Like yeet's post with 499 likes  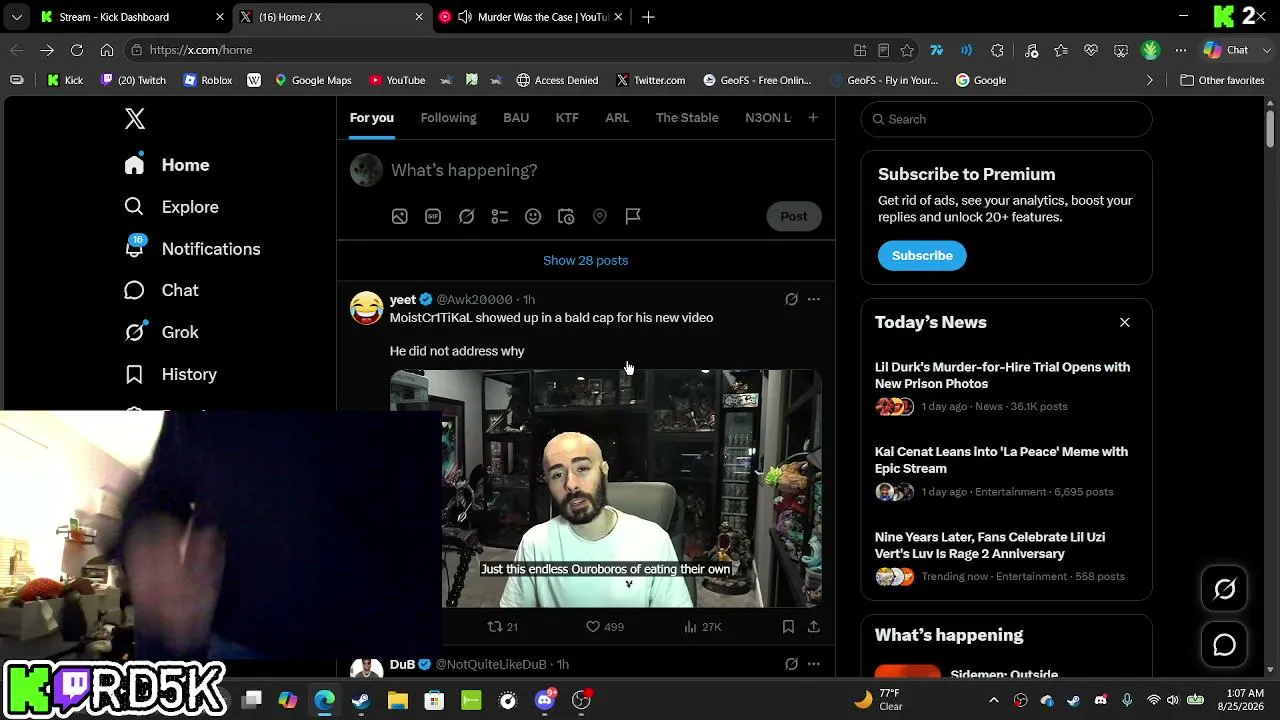click(604, 627)
